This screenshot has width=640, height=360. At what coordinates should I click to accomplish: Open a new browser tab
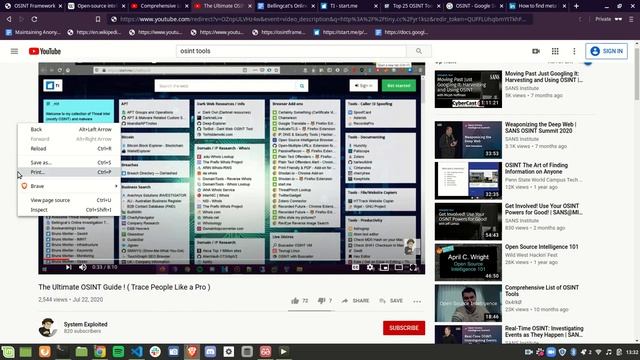(x=576, y=6)
